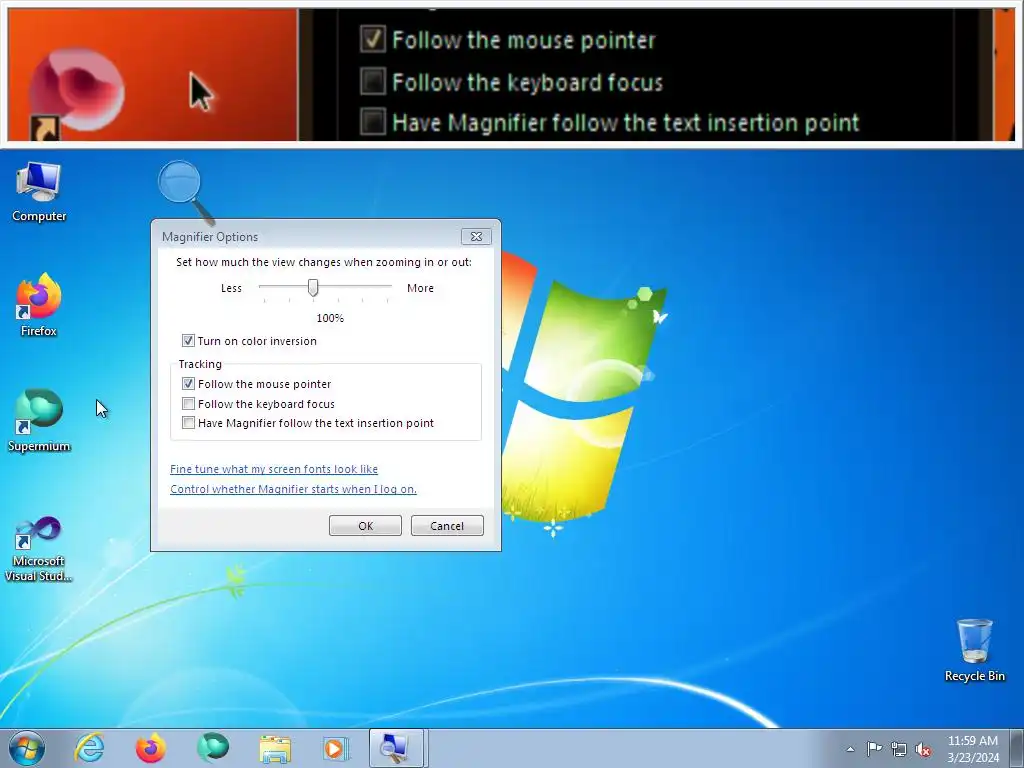
Task: Open the Computer desktop icon
Action: click(x=39, y=193)
